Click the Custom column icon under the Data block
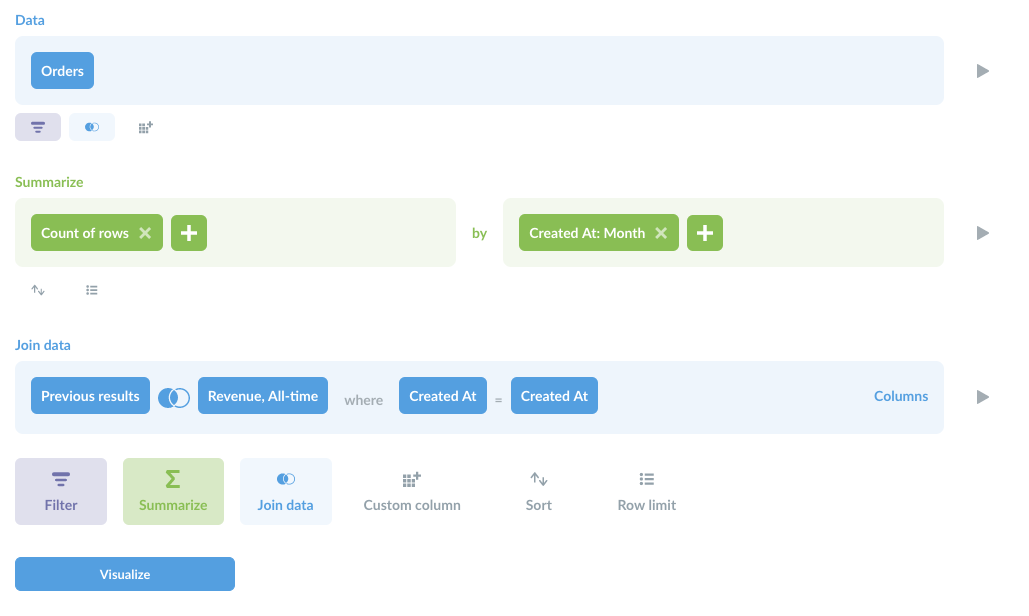1029x616 pixels. (145, 127)
